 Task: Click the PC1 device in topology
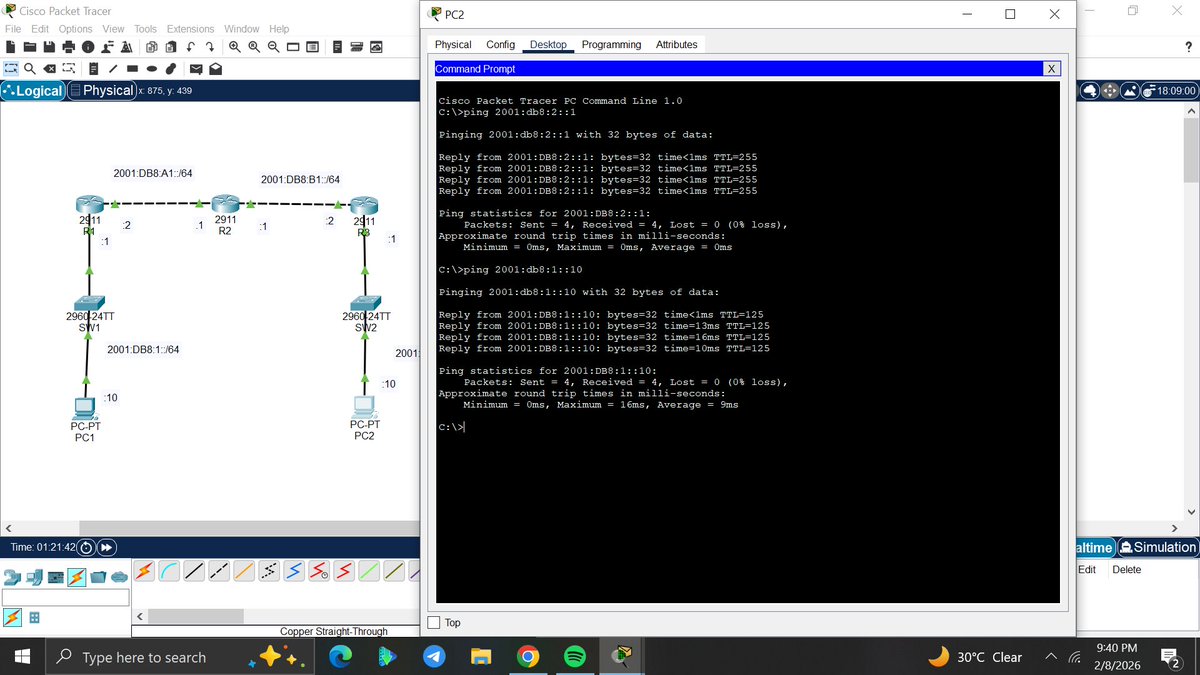(x=85, y=407)
